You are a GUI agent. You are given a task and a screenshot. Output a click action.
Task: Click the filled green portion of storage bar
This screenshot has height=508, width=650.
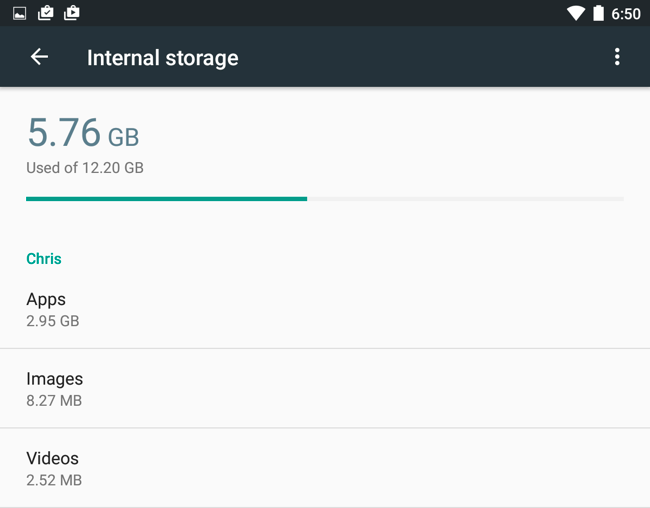coord(166,199)
